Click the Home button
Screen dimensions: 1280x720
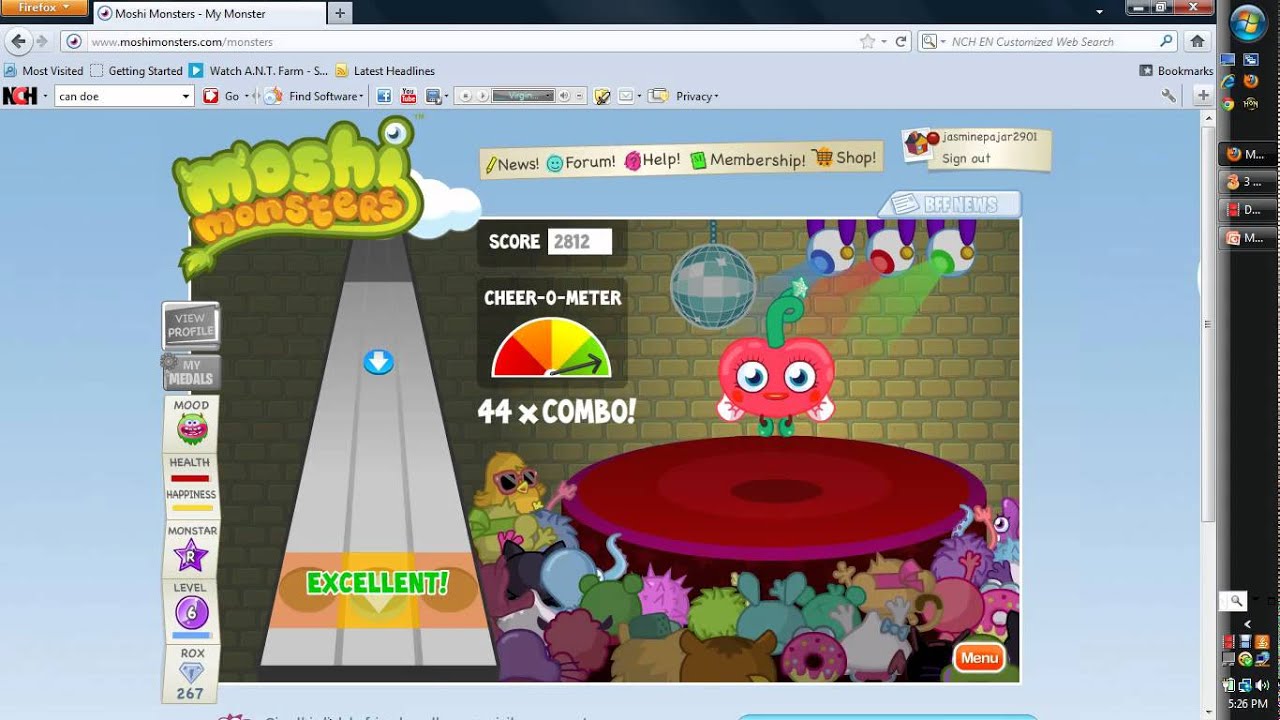pyautogui.click(x=1197, y=41)
